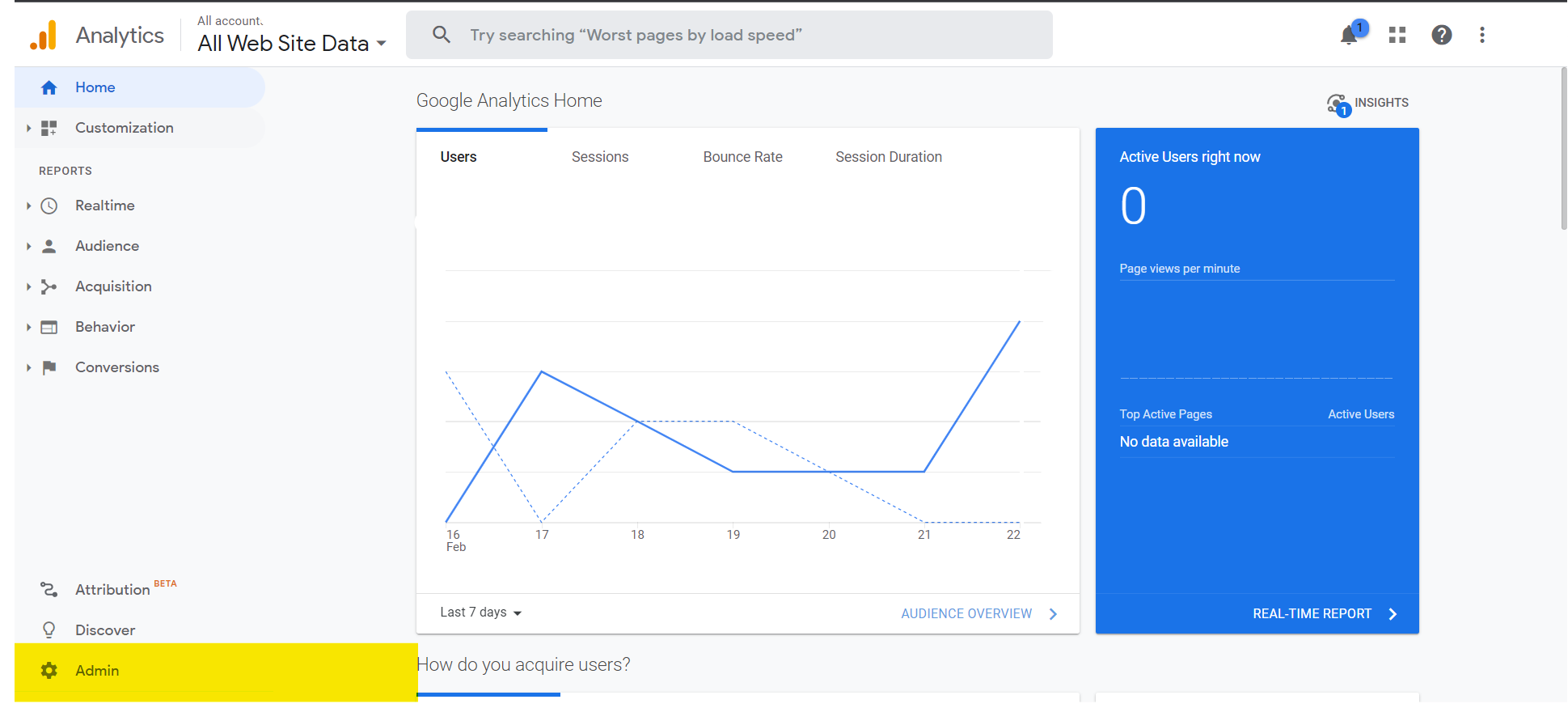Screen dimensions: 1568x708
Task: Click the Customization dashboard icon
Action: pyautogui.click(x=49, y=128)
